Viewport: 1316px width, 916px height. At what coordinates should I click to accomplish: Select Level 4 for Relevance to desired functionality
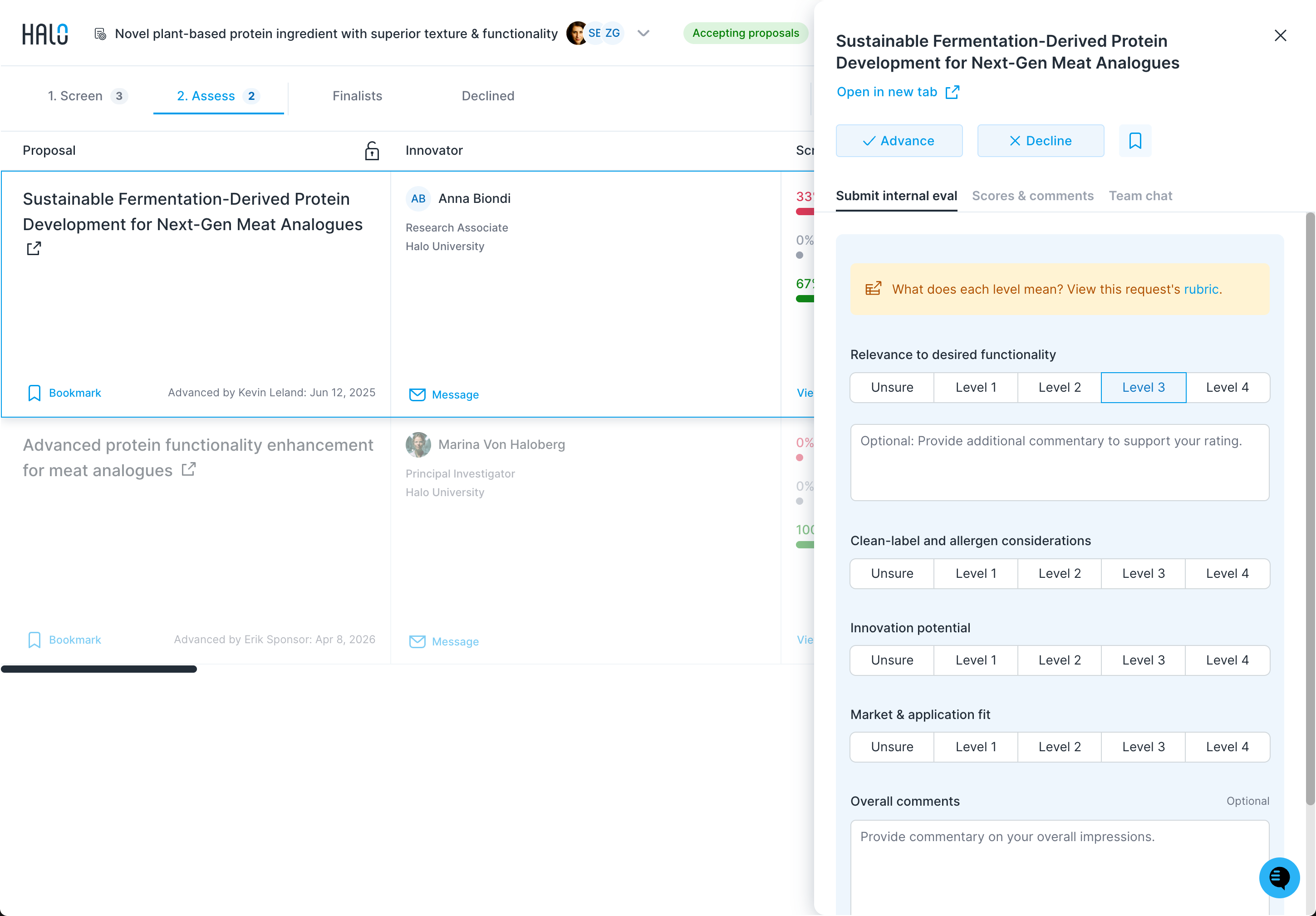[1227, 388]
